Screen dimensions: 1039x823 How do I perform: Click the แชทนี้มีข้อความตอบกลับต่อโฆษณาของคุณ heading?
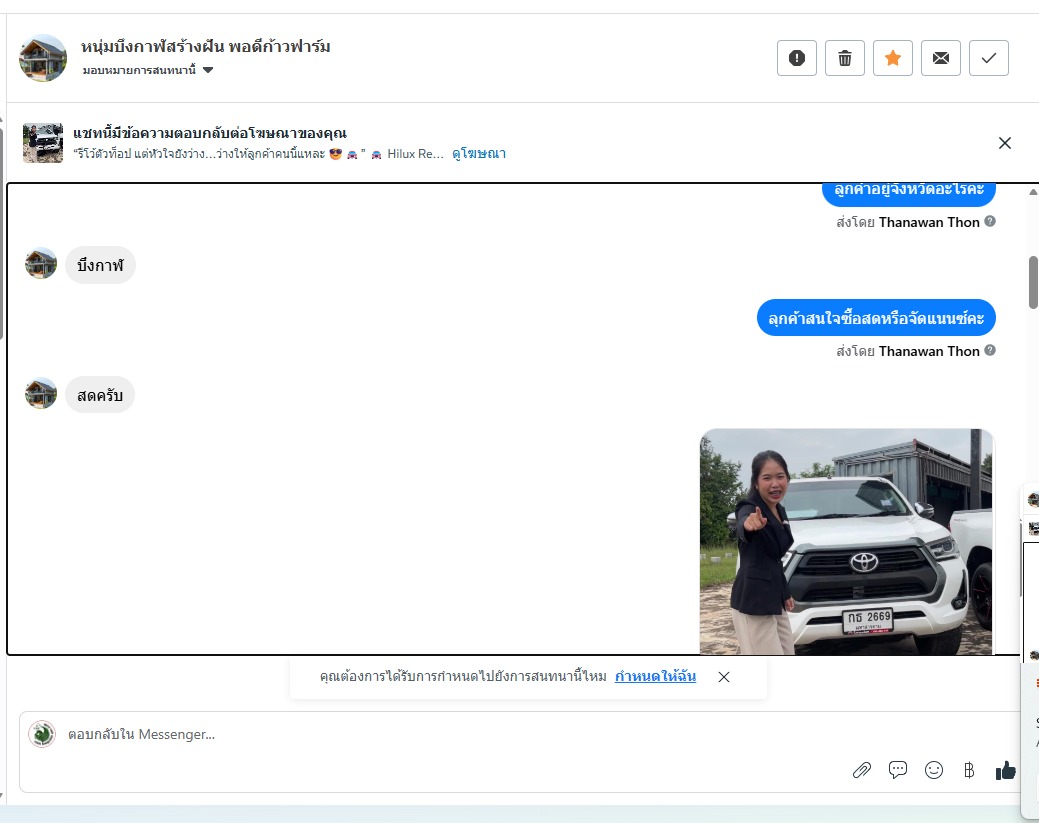tap(209, 133)
